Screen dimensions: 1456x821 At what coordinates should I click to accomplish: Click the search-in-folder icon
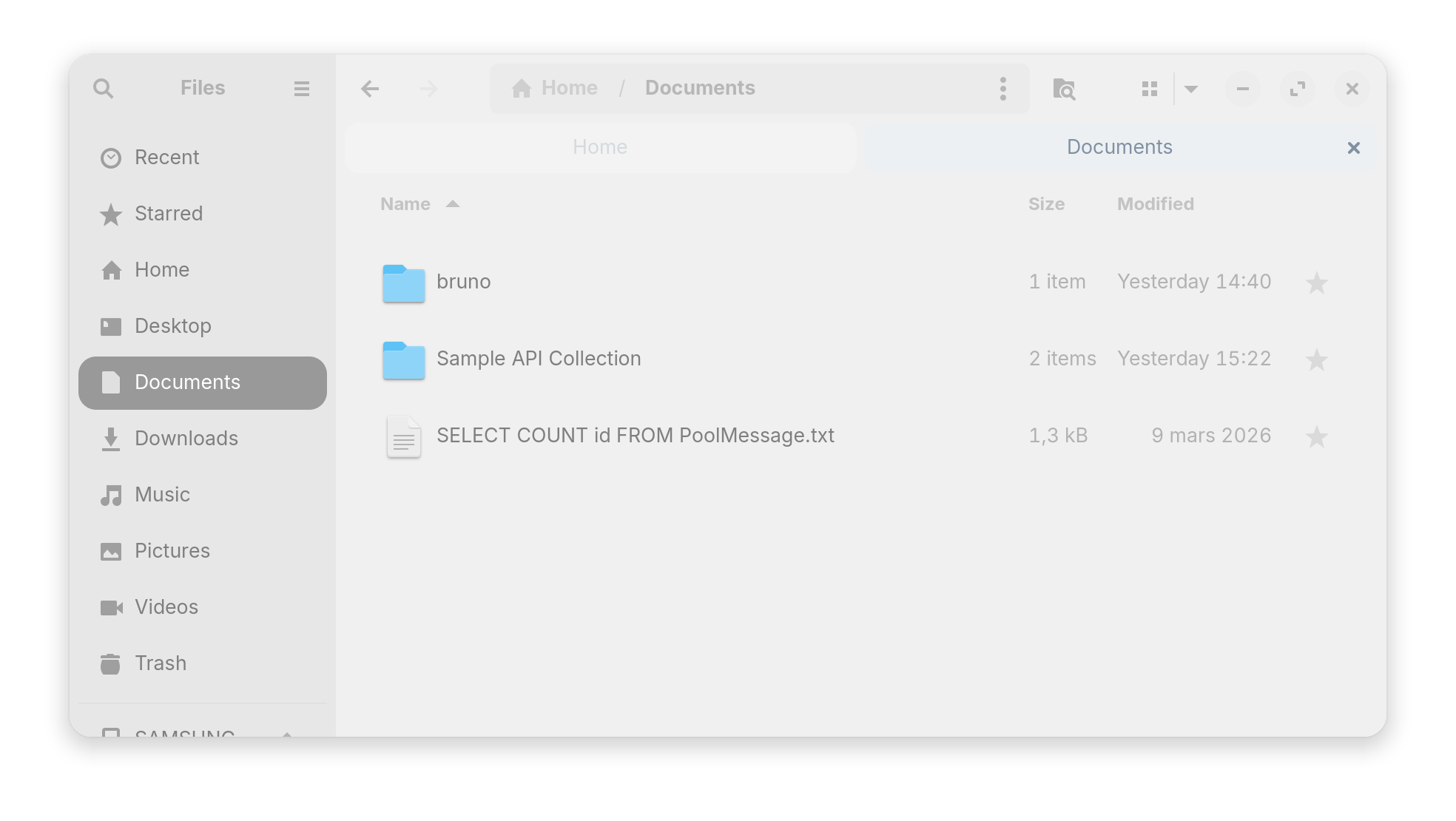pyautogui.click(x=1064, y=89)
